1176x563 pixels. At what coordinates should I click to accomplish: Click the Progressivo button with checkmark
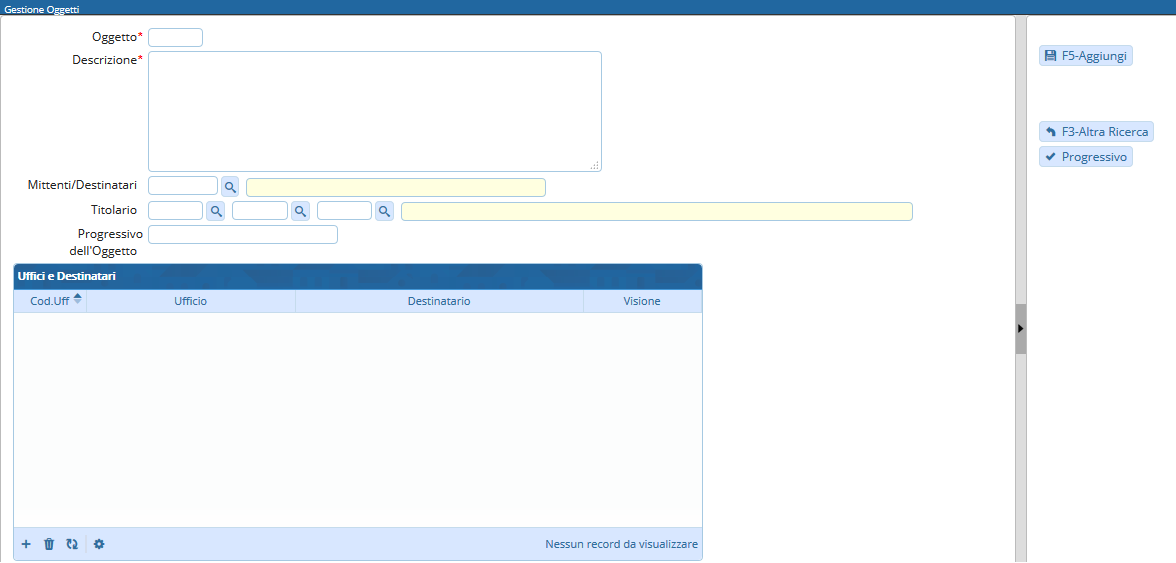(x=1085, y=157)
